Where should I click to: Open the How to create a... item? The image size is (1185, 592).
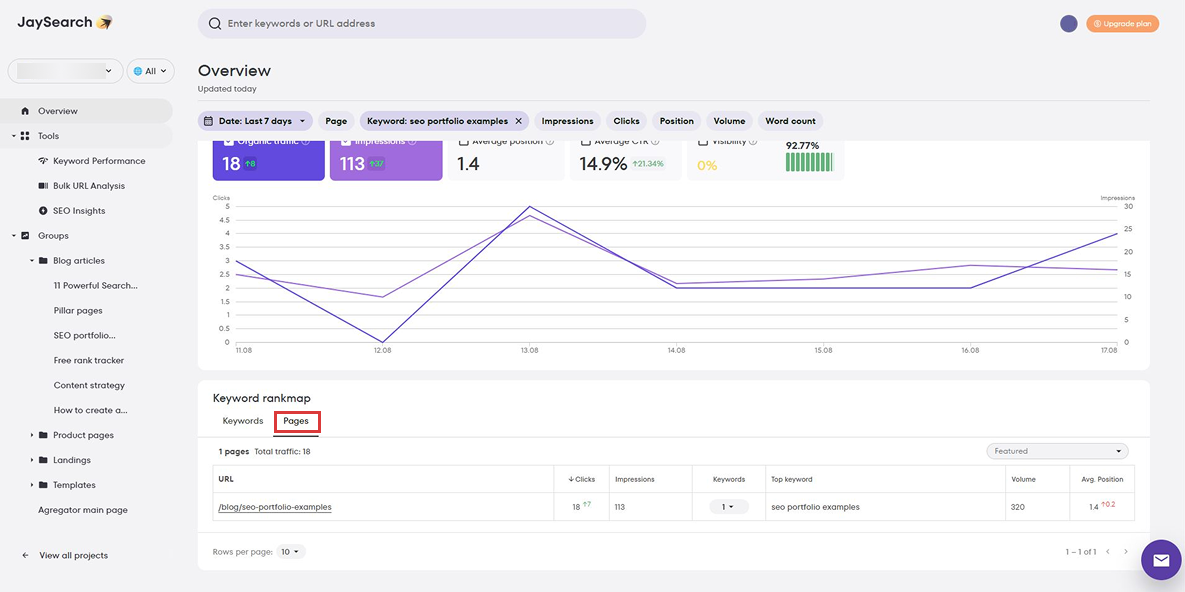pos(91,411)
